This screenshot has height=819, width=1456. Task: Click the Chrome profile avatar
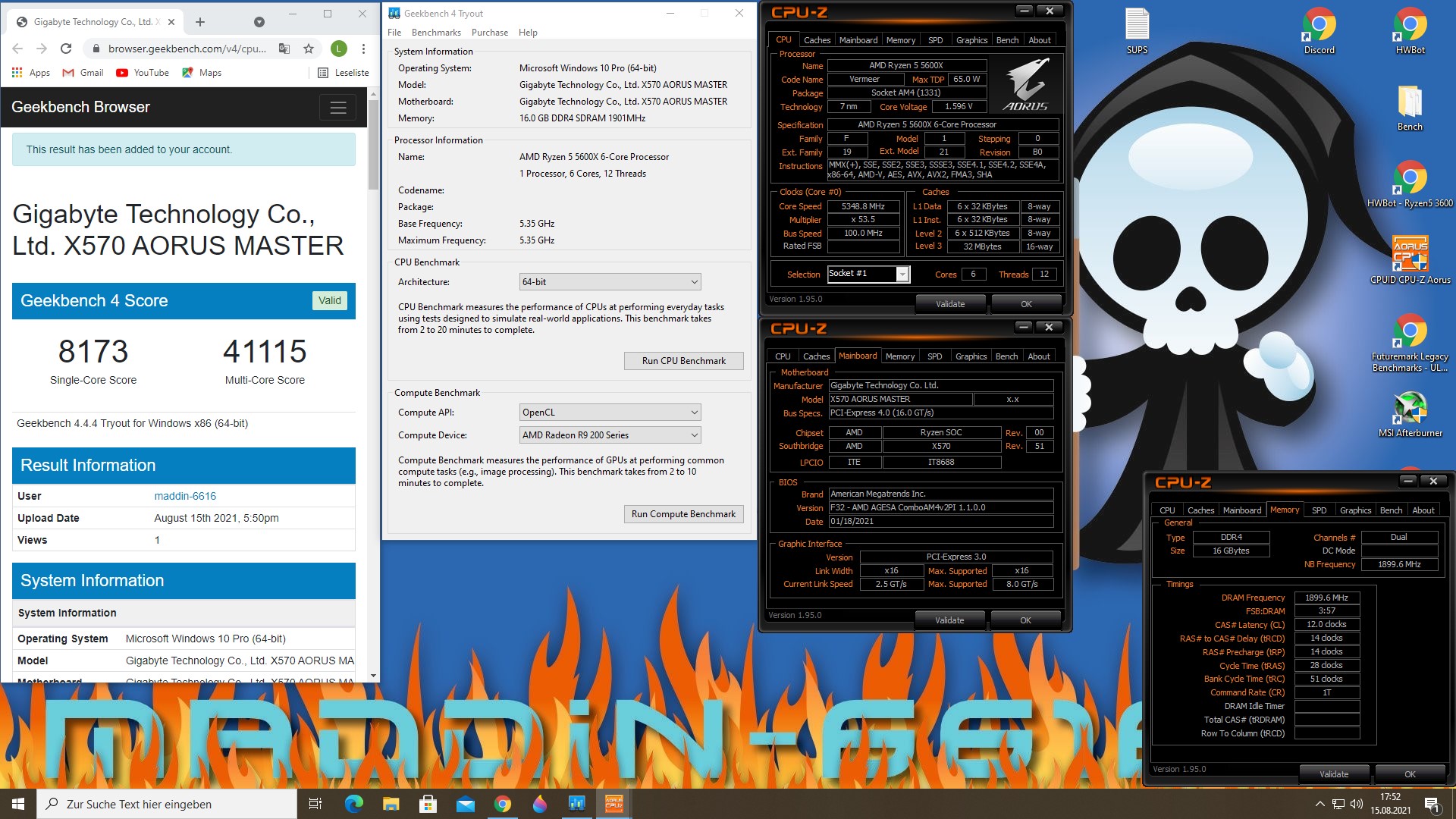[339, 49]
